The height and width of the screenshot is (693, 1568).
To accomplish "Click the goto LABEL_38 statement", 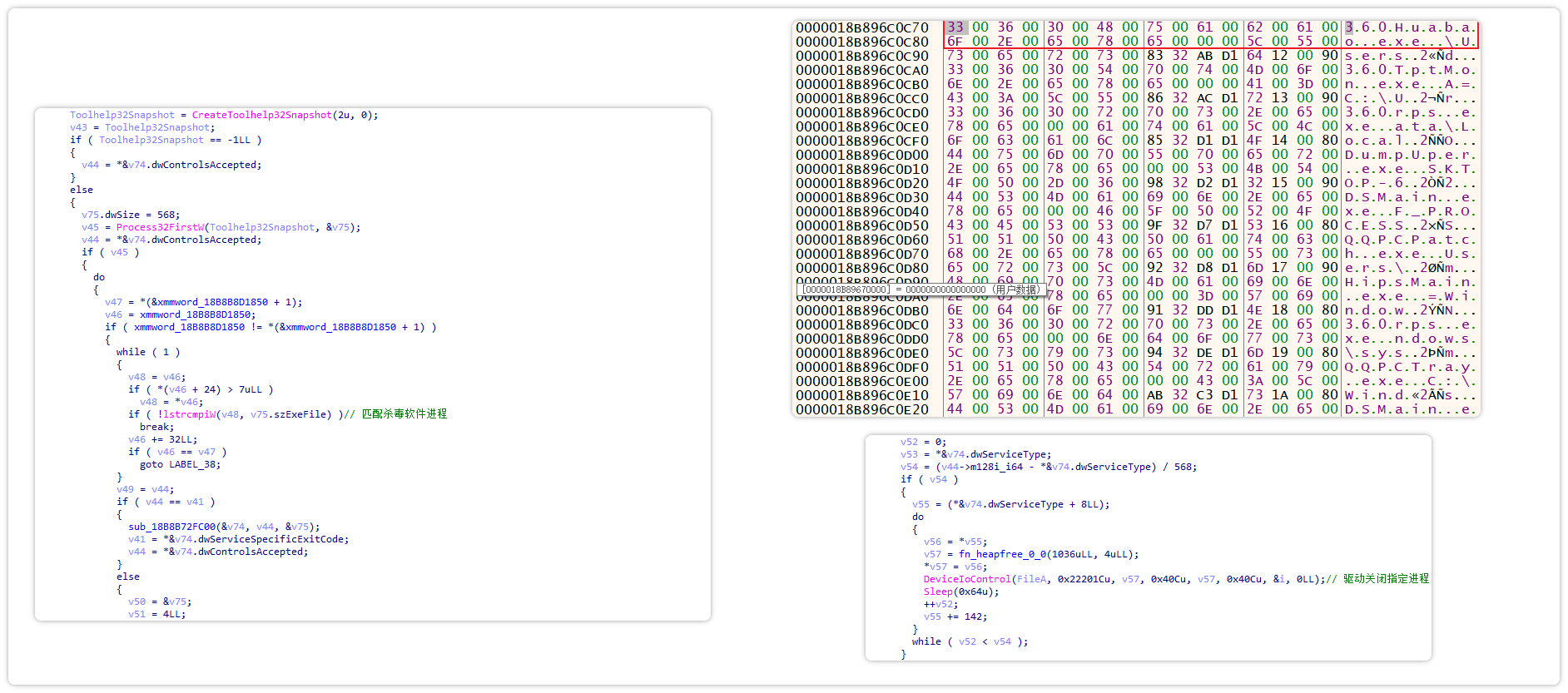I will pos(180,464).
